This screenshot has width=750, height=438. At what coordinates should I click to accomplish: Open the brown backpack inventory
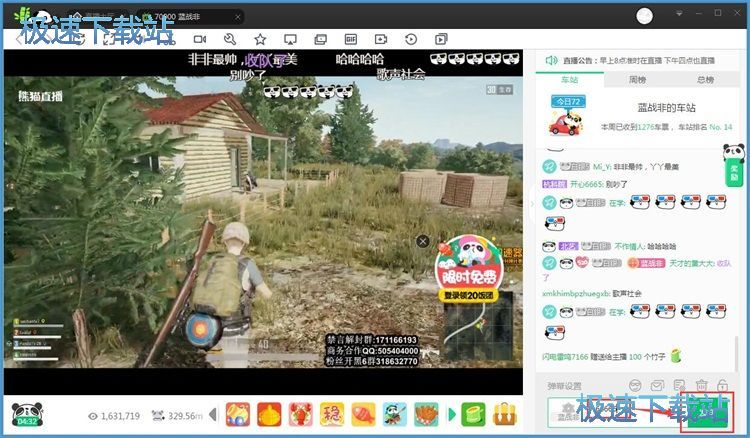505,414
